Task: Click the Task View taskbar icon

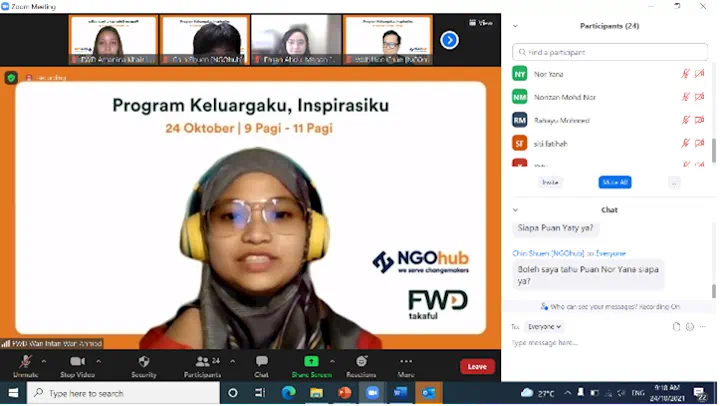Action: point(260,393)
